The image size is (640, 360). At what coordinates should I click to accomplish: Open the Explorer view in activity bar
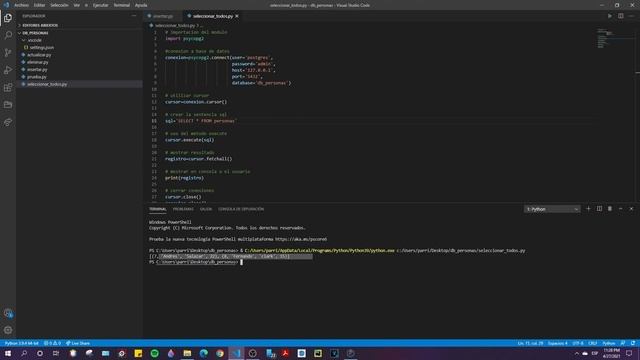tap(8, 18)
